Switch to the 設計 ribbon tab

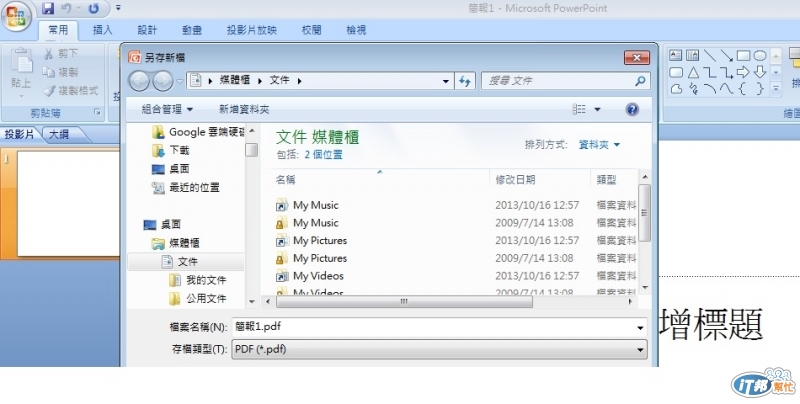pos(147,30)
